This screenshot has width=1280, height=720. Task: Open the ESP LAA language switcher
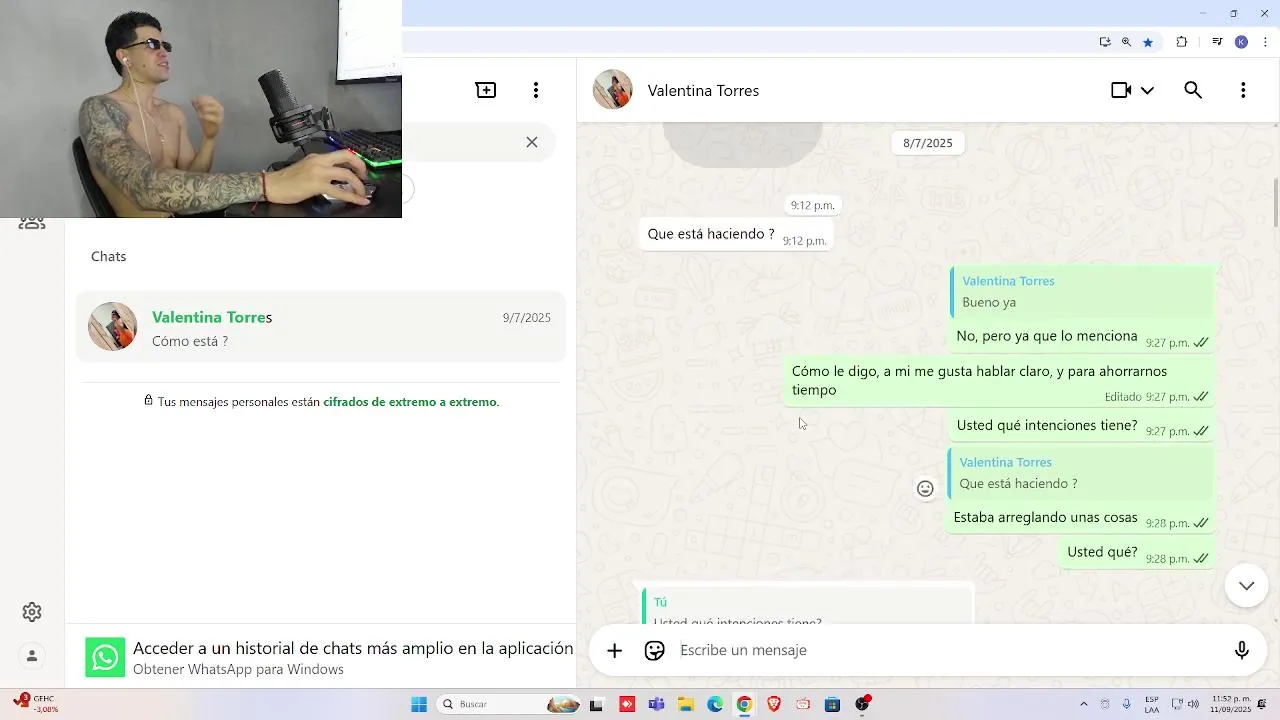pyautogui.click(x=1152, y=704)
